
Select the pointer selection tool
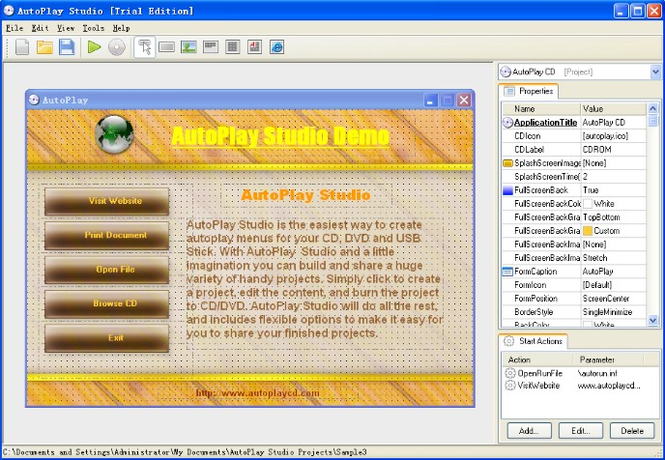pos(144,47)
